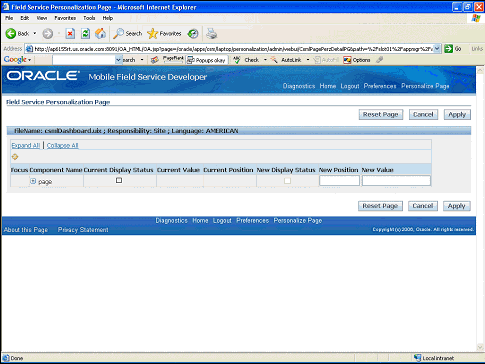Open the Help menu
The width and height of the screenshot is (485, 364).
tap(107, 18)
